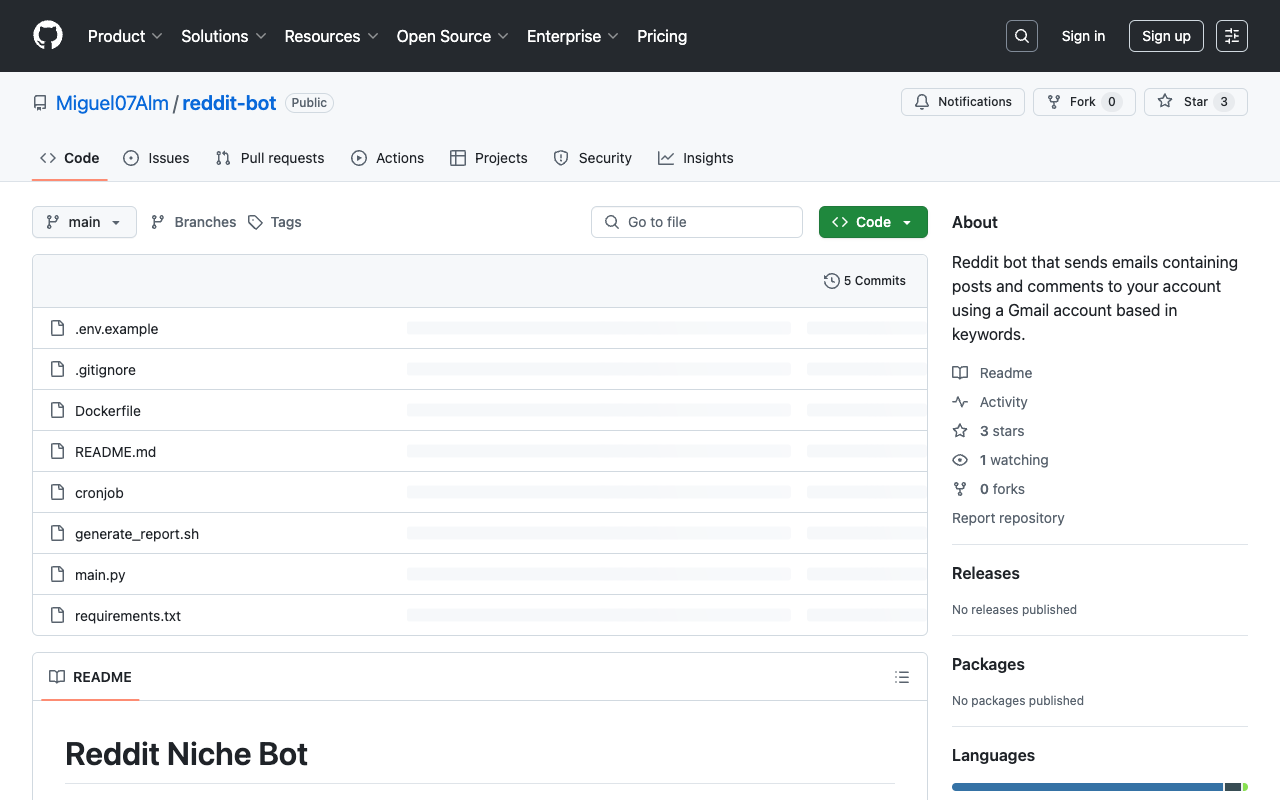Open the main.py file name
The height and width of the screenshot is (800, 1280).
point(100,575)
